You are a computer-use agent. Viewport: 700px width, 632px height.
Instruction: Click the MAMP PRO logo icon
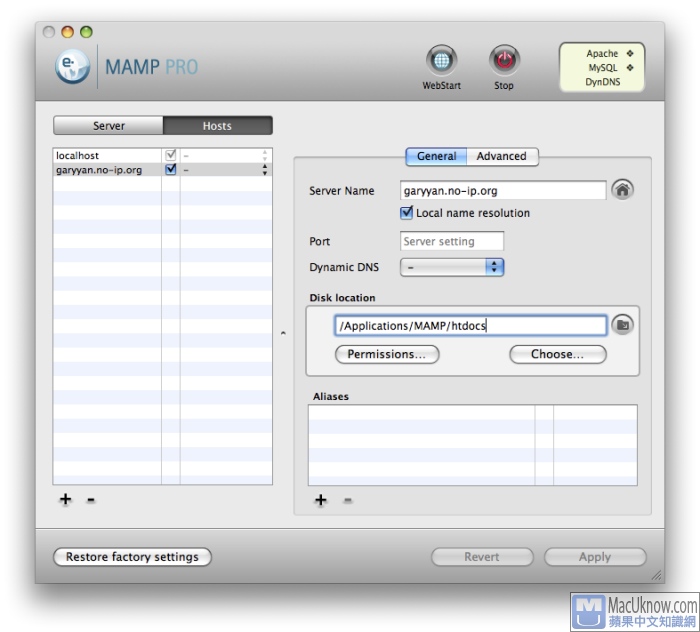point(73,67)
